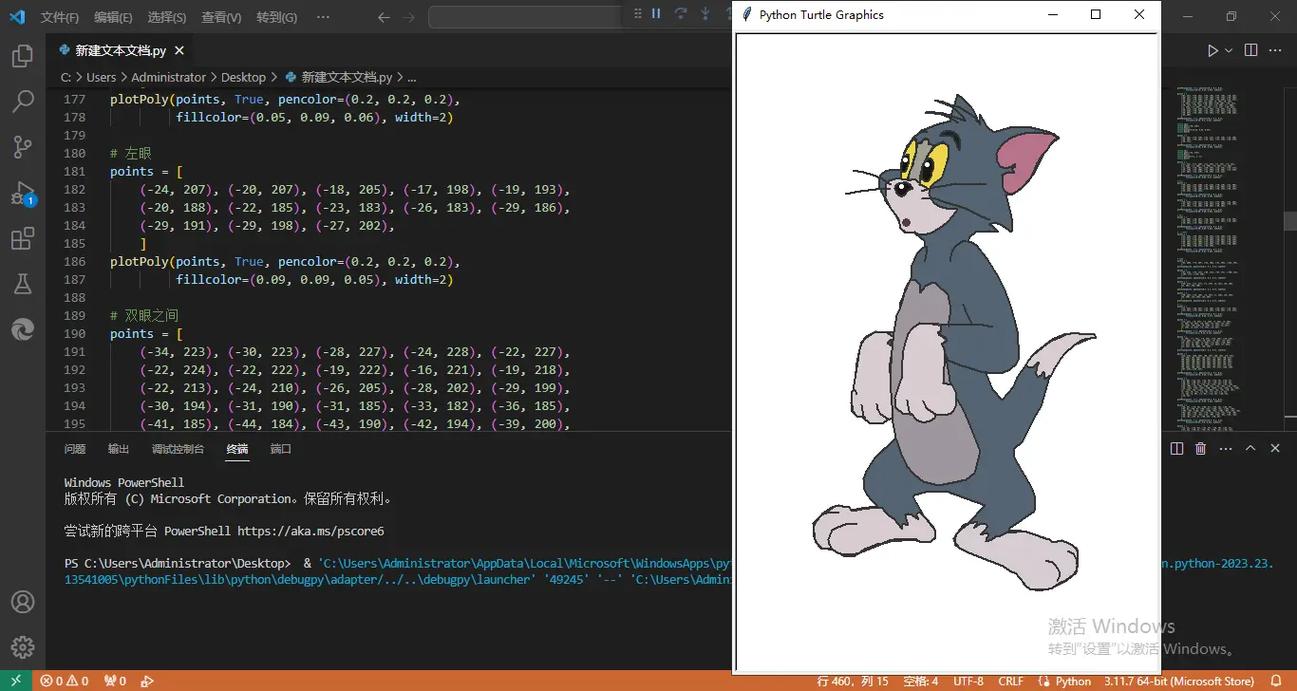Step over in debug toolbar
The width and height of the screenshot is (1297, 691).
(681, 14)
